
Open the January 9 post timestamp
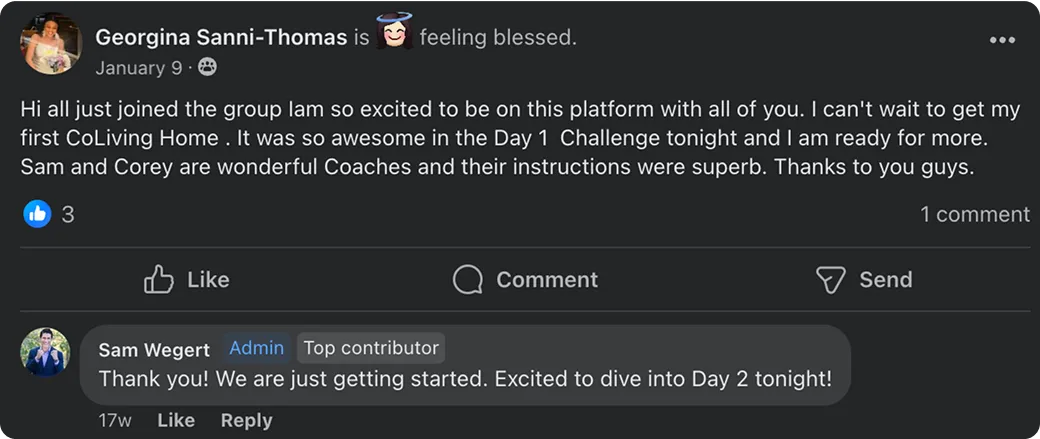139,68
